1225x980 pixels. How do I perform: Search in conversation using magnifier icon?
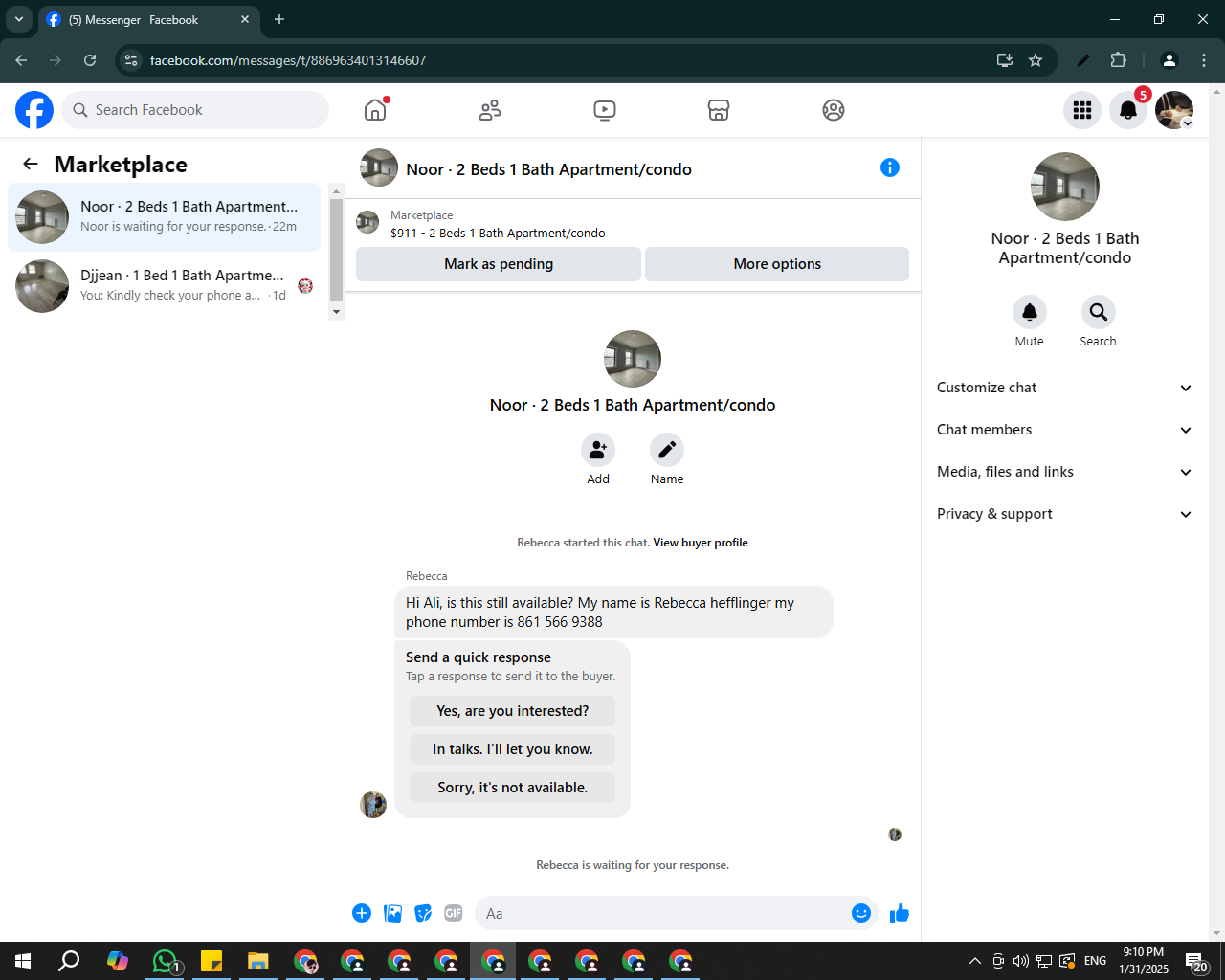(x=1099, y=312)
